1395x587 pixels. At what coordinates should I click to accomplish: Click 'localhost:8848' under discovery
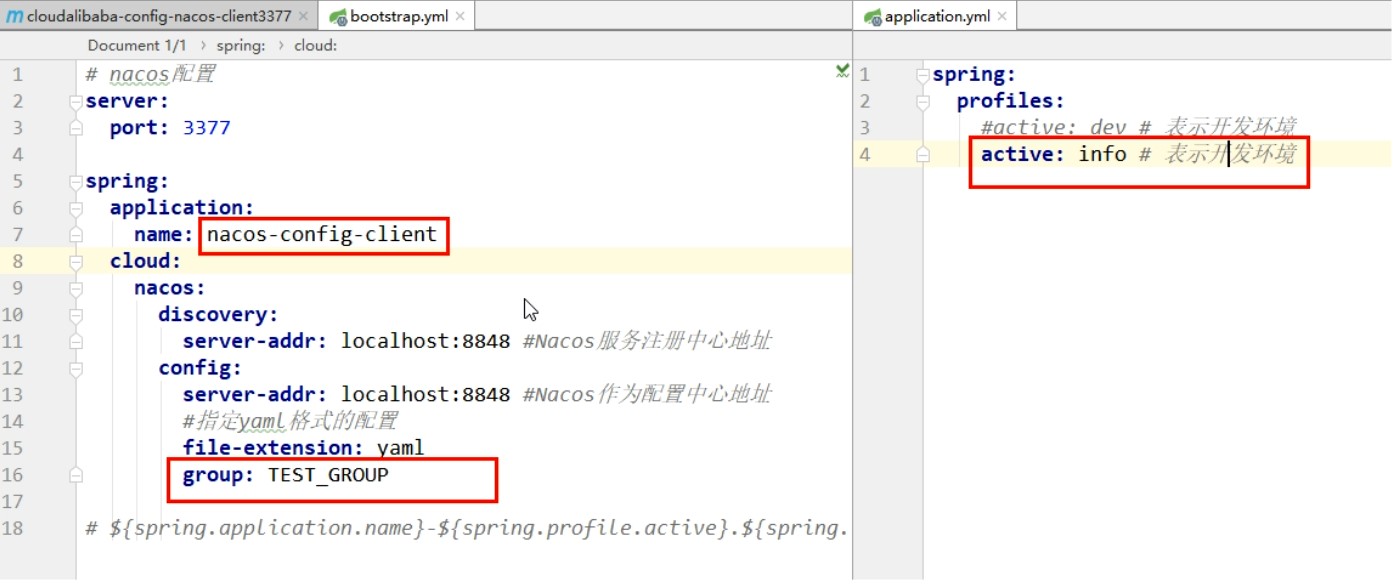pos(426,341)
